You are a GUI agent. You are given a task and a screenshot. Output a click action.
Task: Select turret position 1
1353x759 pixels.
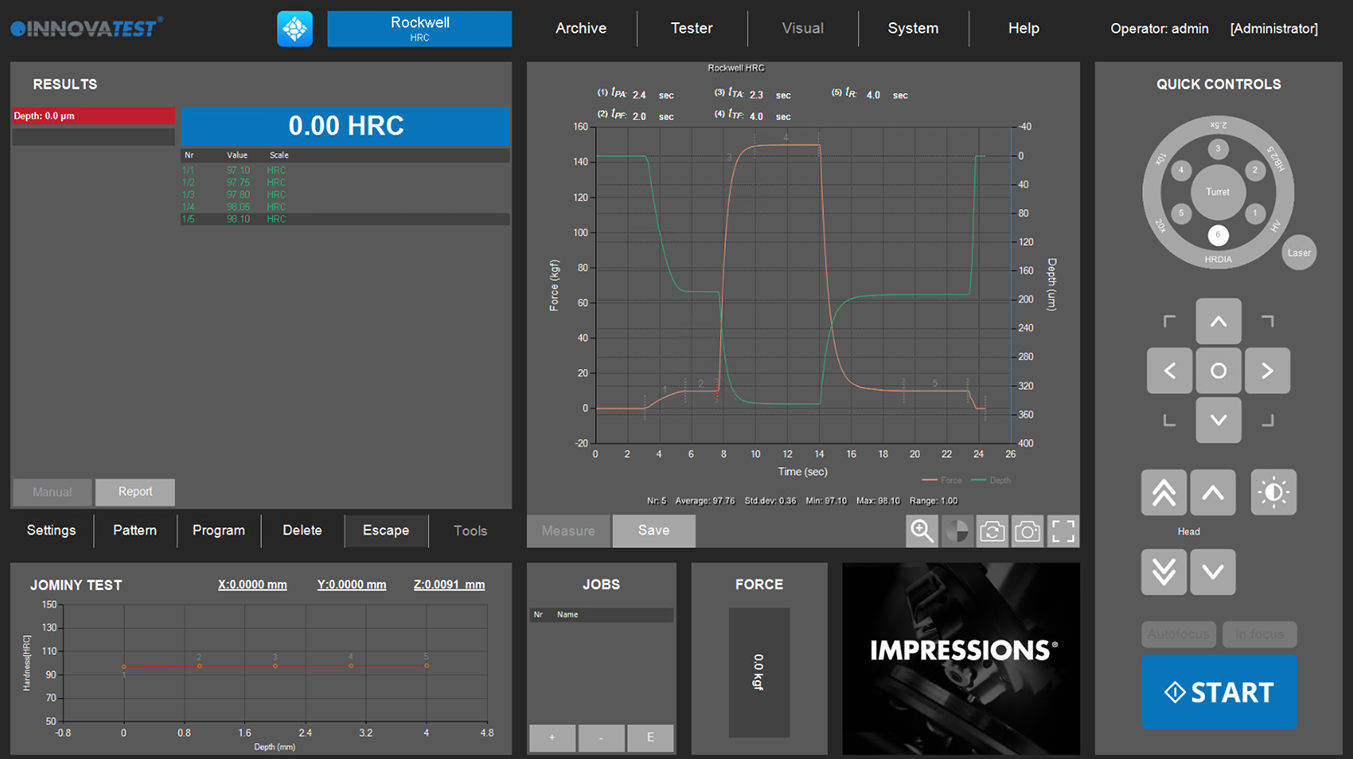pos(1254,213)
